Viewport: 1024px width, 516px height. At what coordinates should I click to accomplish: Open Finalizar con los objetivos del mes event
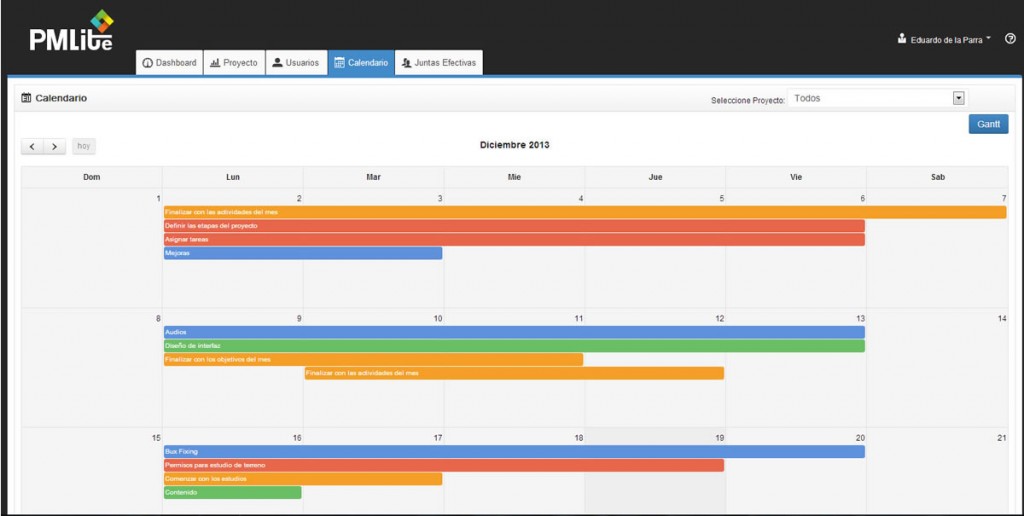[373, 360]
